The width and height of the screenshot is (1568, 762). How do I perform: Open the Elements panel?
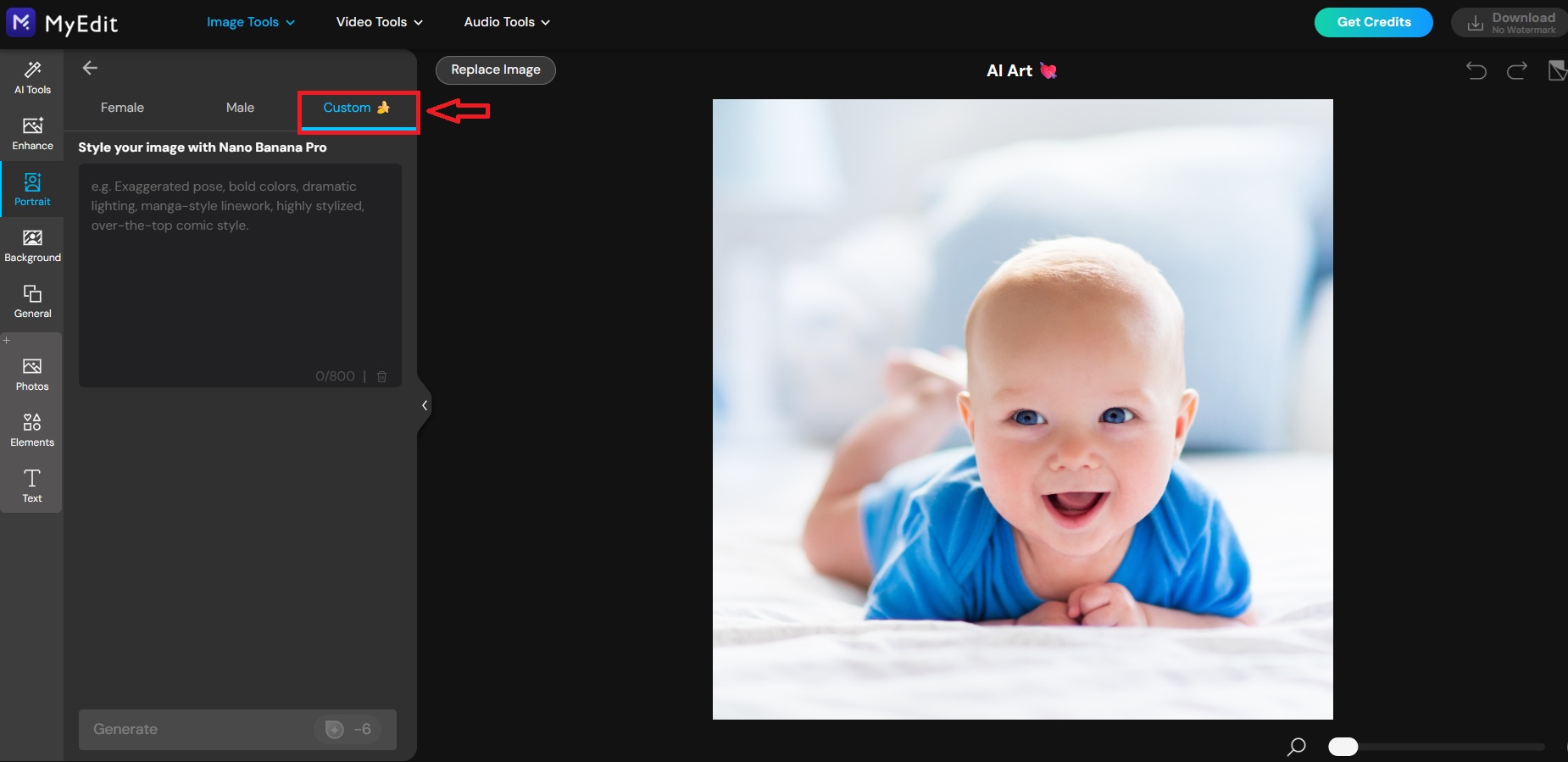point(32,431)
